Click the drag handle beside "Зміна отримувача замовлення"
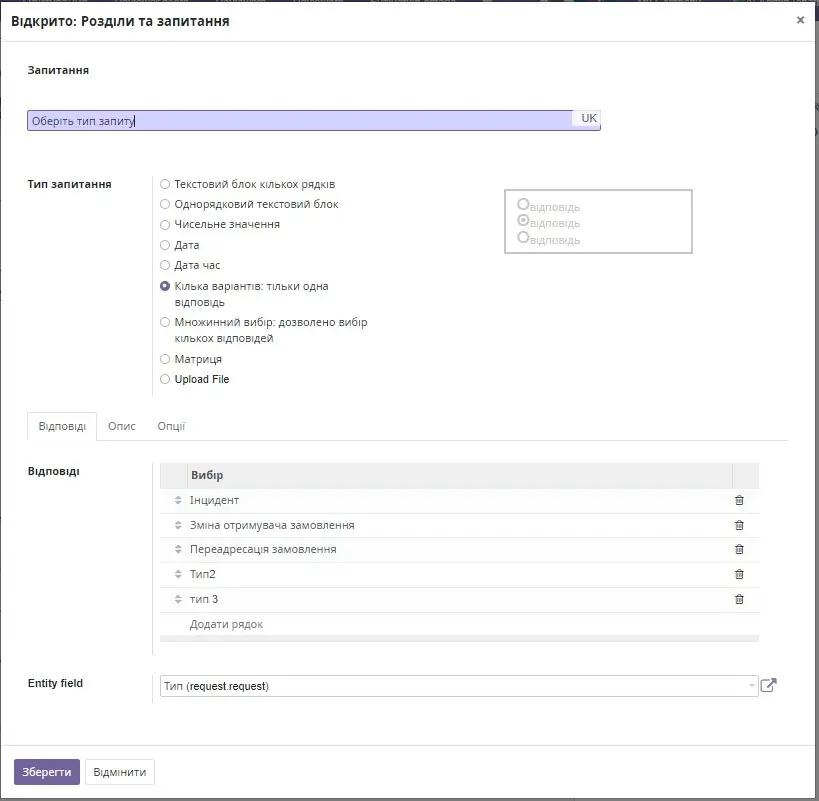819x801 pixels. tap(177, 524)
